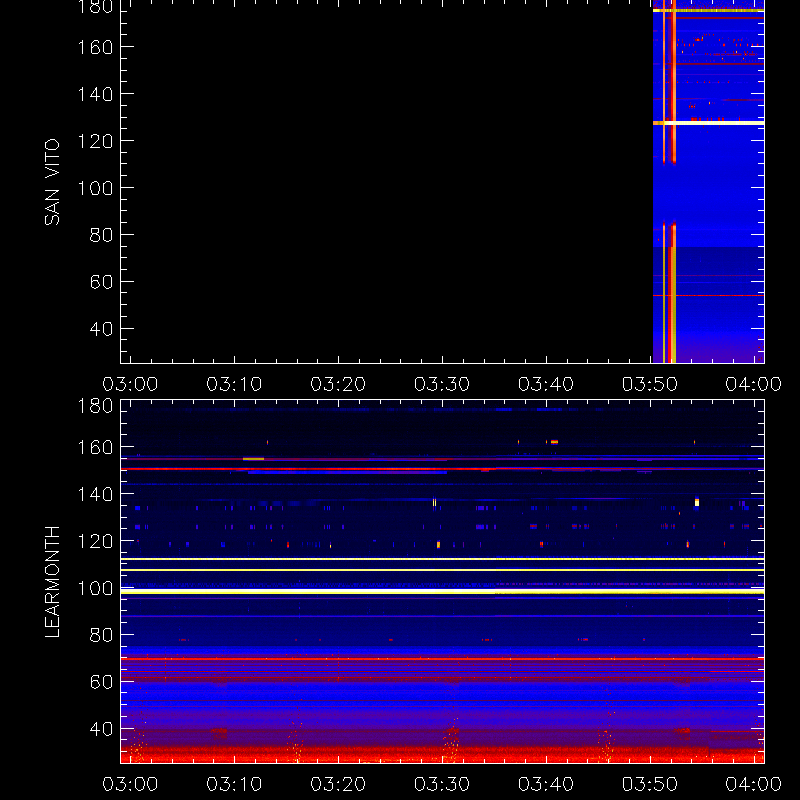The width and height of the screenshot is (800, 800).
Task: Select the 160 tick label on San Vito axis
Action: point(95,47)
